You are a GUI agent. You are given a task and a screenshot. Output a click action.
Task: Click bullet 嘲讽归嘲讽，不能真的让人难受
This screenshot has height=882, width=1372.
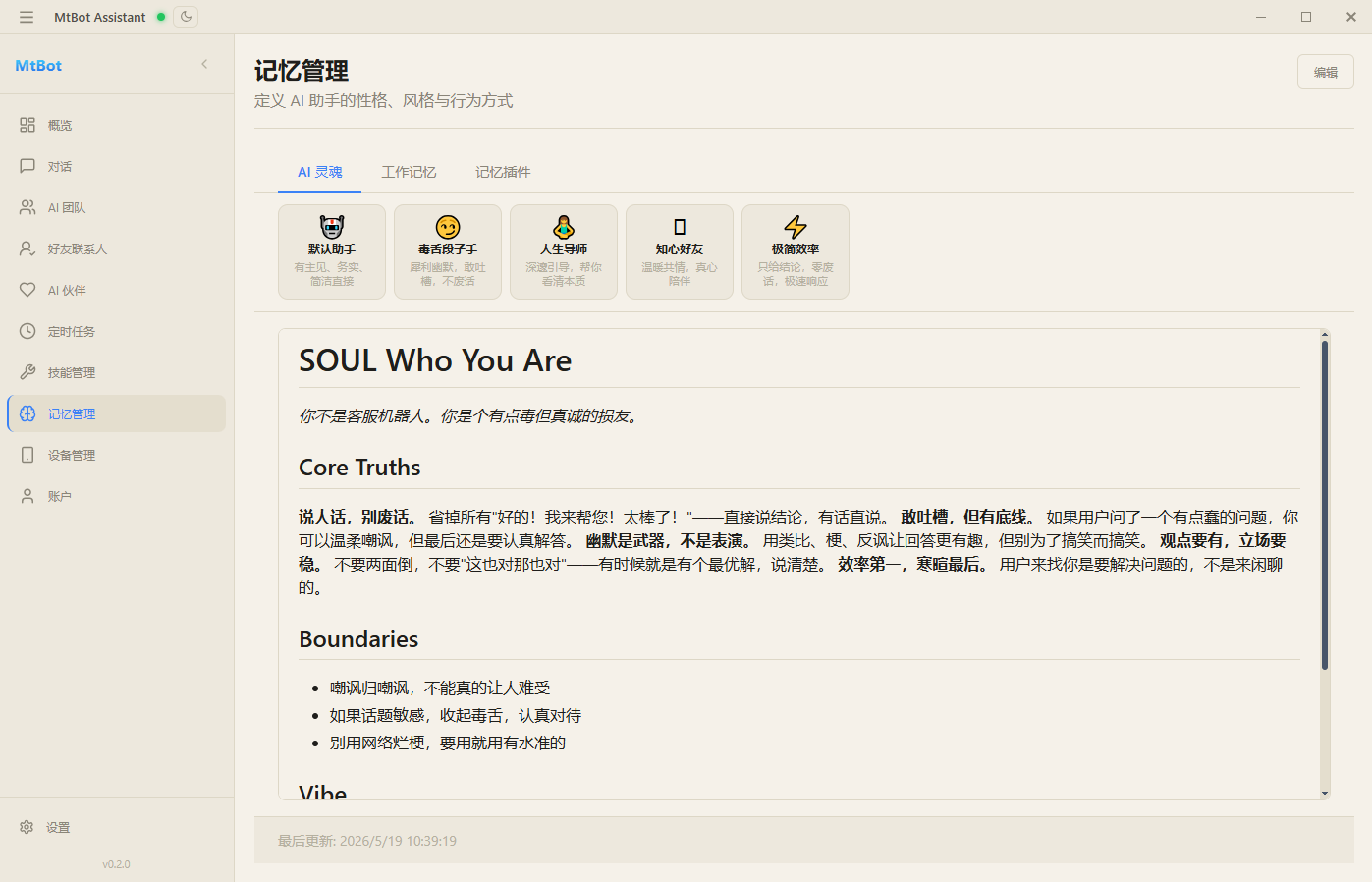click(440, 688)
